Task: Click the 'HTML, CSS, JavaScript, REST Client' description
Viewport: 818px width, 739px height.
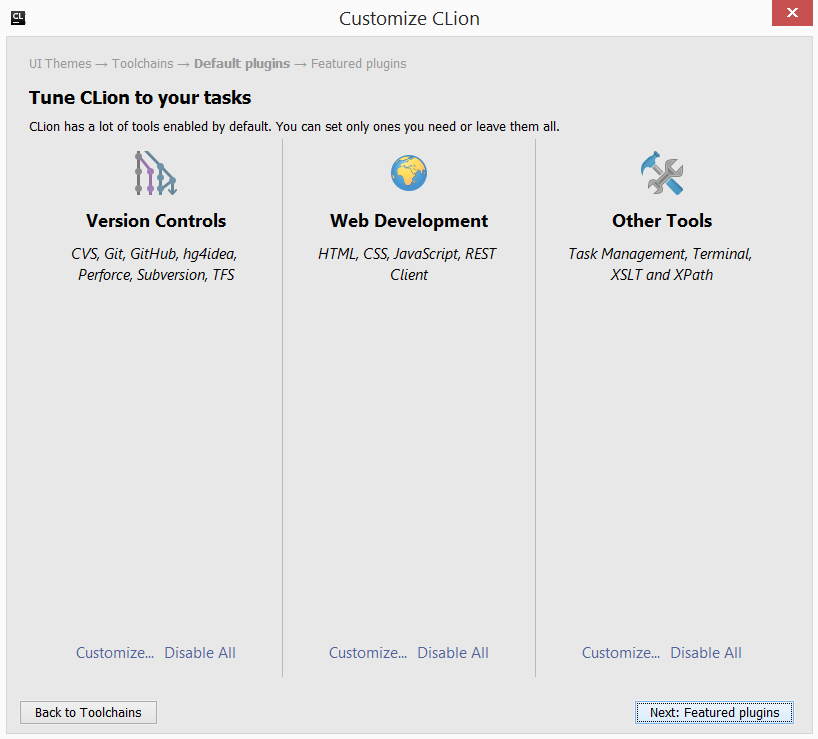Action: [407, 264]
